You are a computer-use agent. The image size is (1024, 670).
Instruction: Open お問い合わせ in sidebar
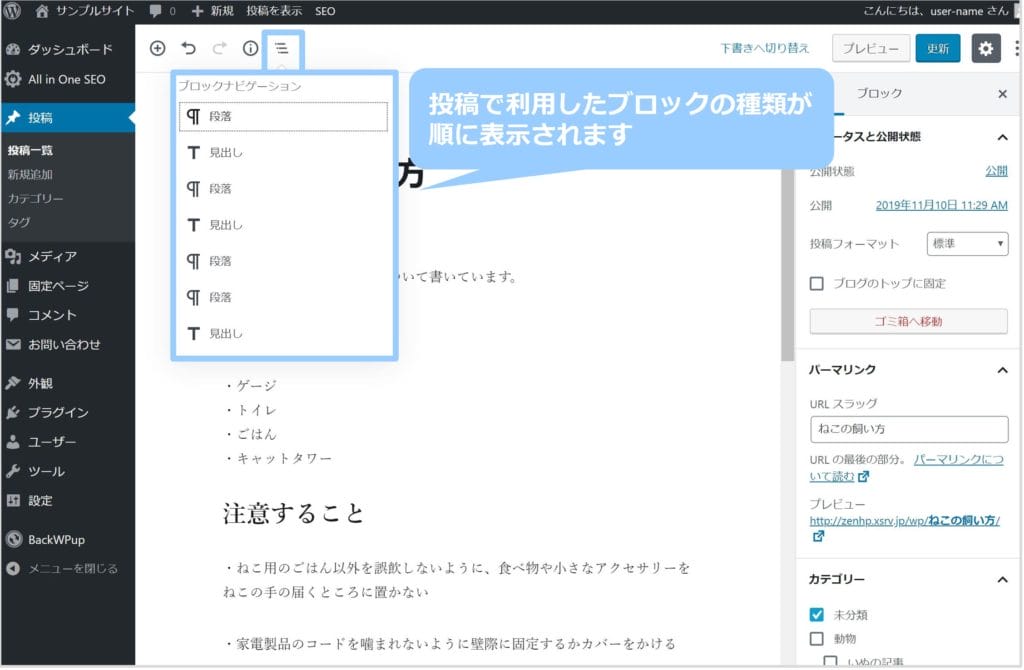68,344
